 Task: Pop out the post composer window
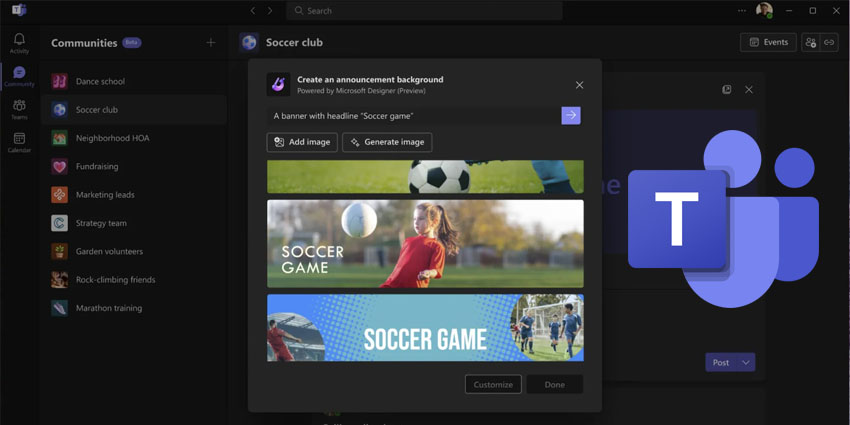[727, 89]
